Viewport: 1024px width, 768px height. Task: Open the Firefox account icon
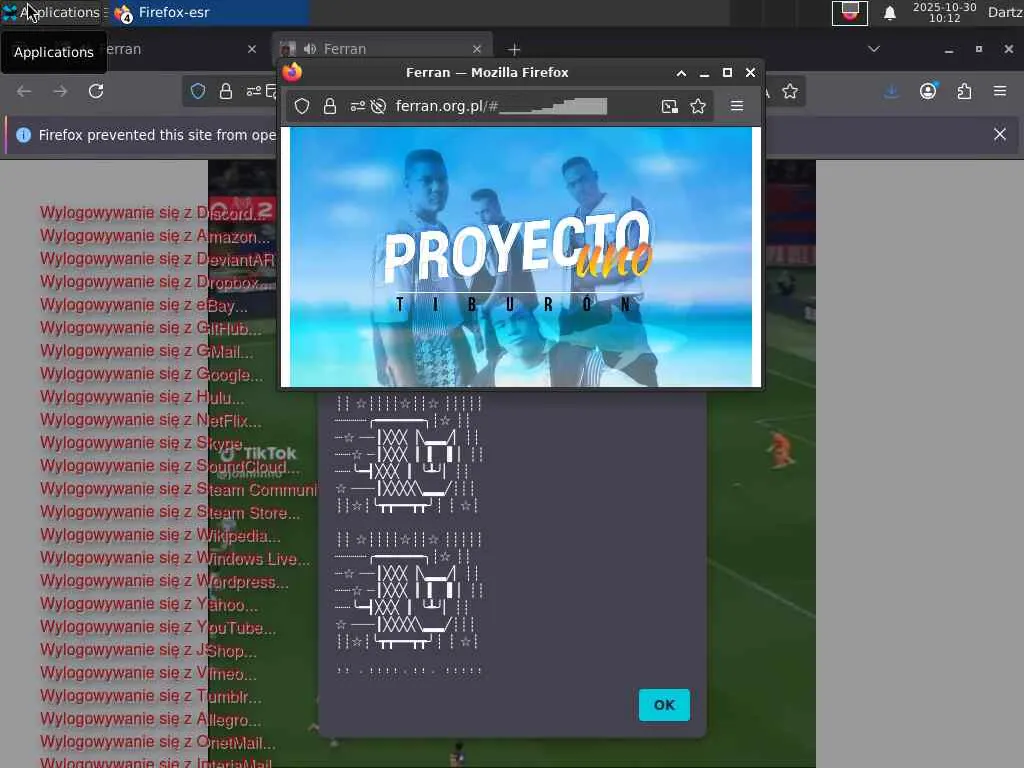point(928,91)
